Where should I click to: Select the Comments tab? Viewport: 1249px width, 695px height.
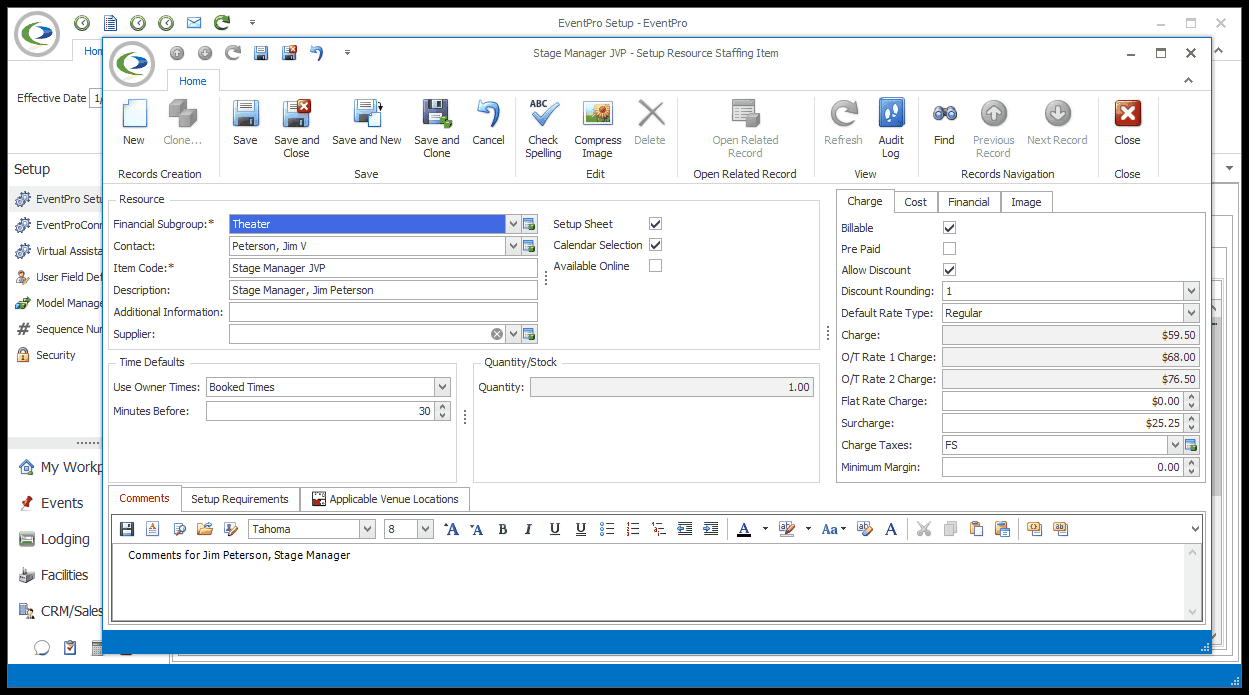coord(145,498)
